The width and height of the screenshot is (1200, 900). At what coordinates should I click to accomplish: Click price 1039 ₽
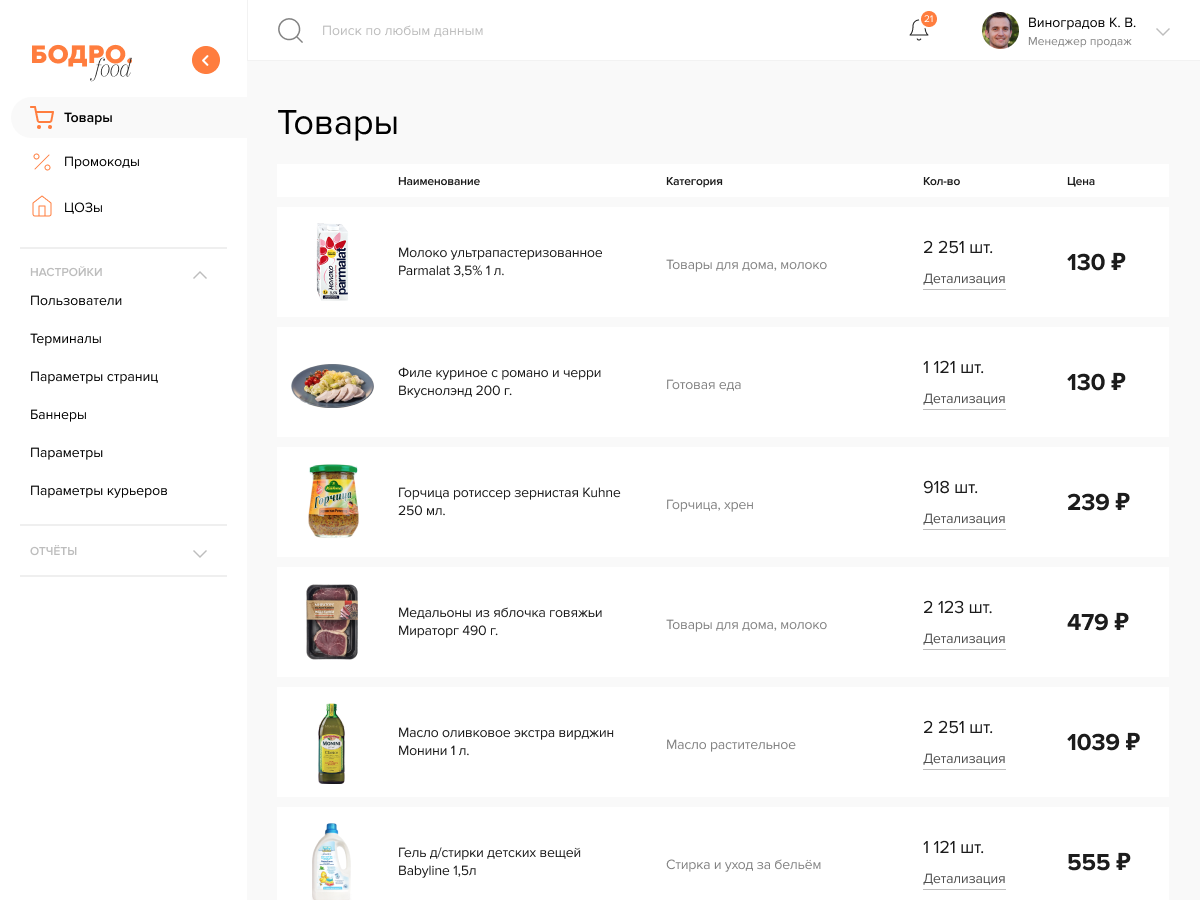pos(1104,742)
